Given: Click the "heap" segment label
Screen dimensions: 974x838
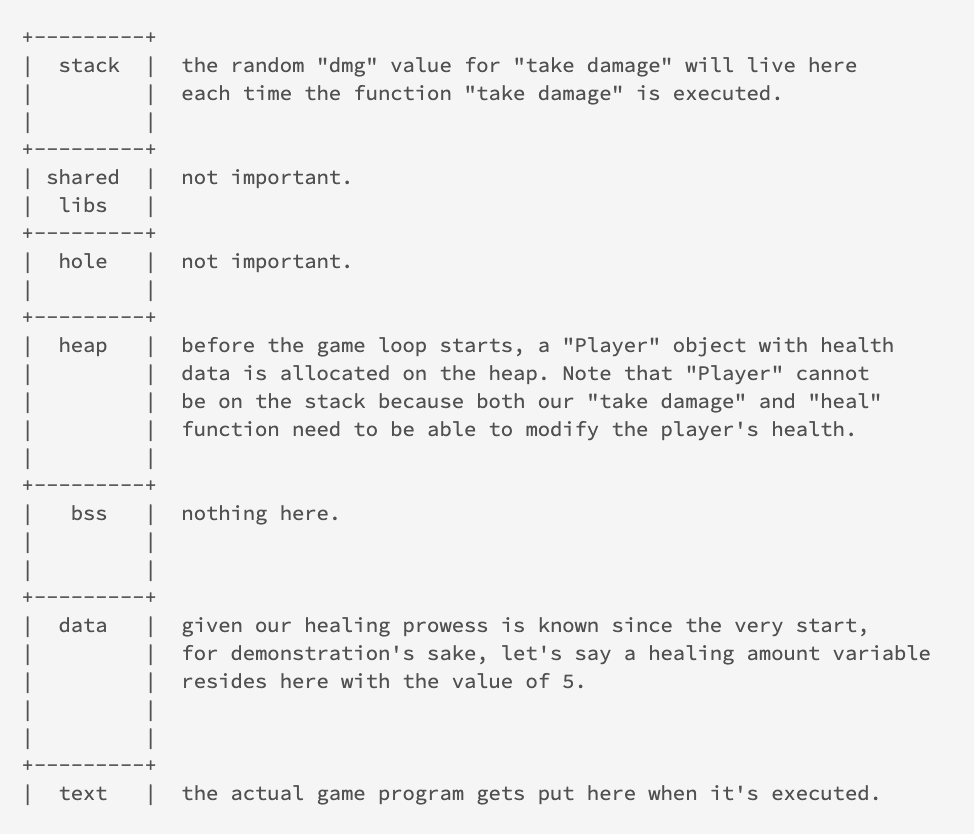Looking at the screenshot, I should point(83,346).
